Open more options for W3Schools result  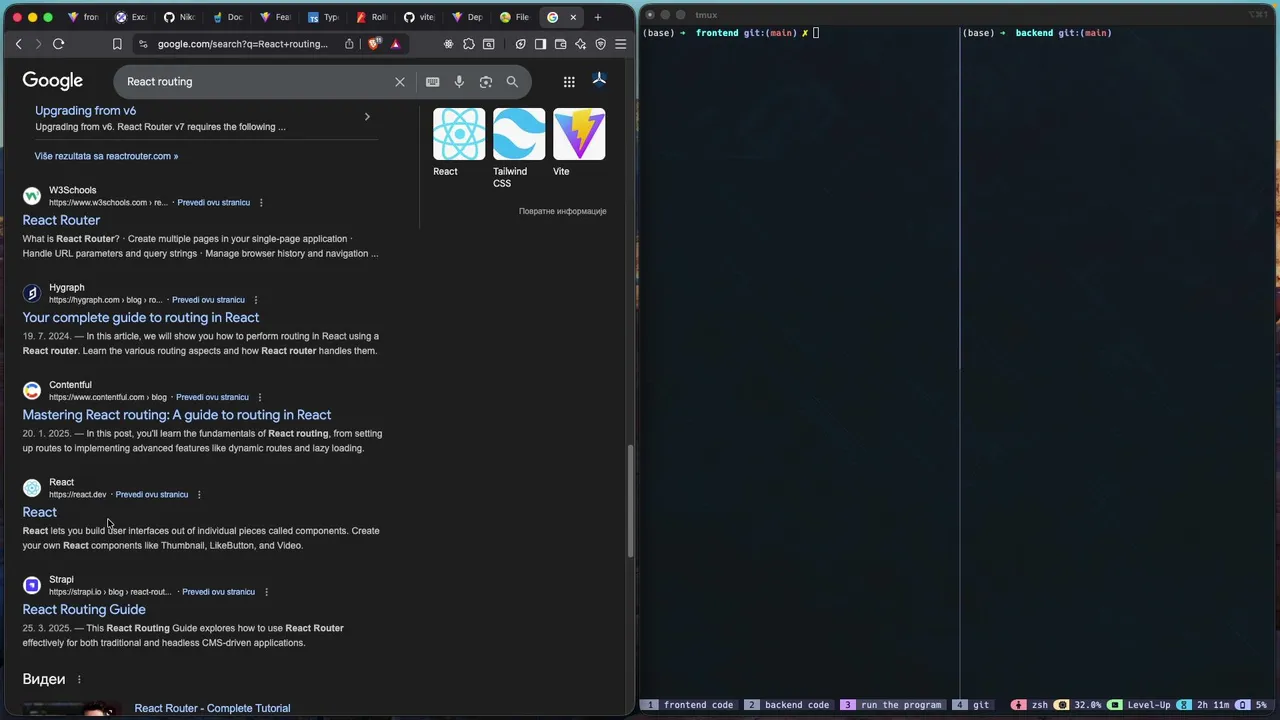point(261,203)
